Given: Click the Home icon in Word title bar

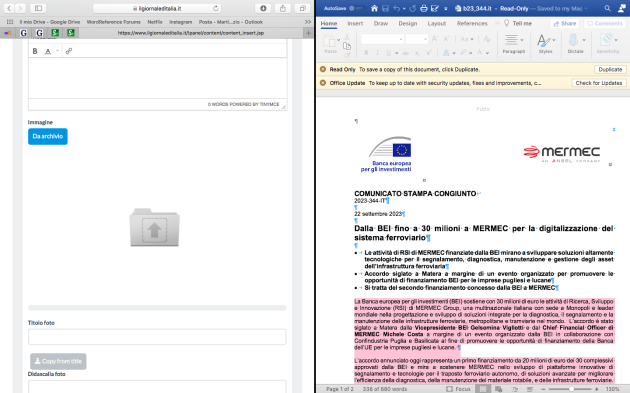Looking at the screenshot, I should [374, 8].
